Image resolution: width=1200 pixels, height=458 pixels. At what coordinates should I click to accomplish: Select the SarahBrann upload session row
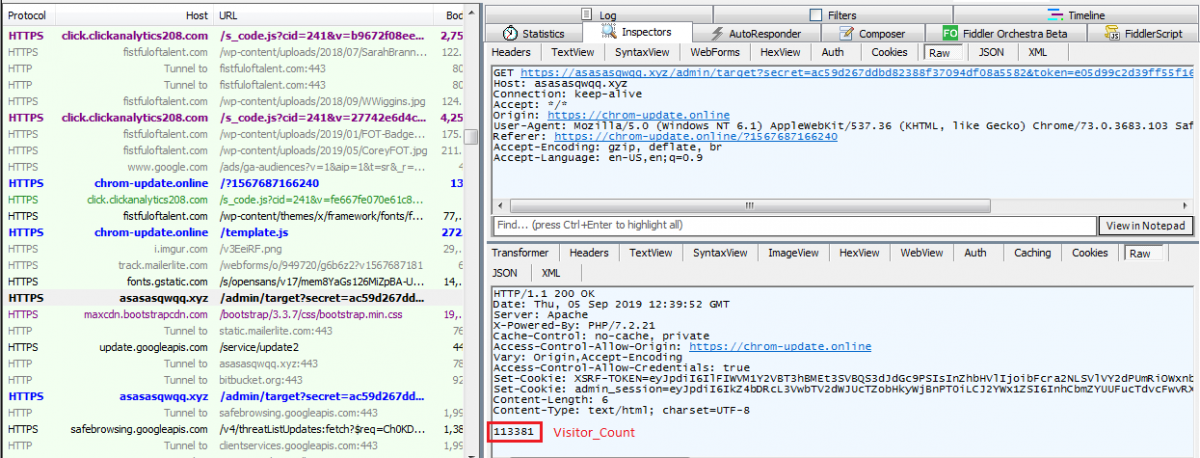coord(232,52)
